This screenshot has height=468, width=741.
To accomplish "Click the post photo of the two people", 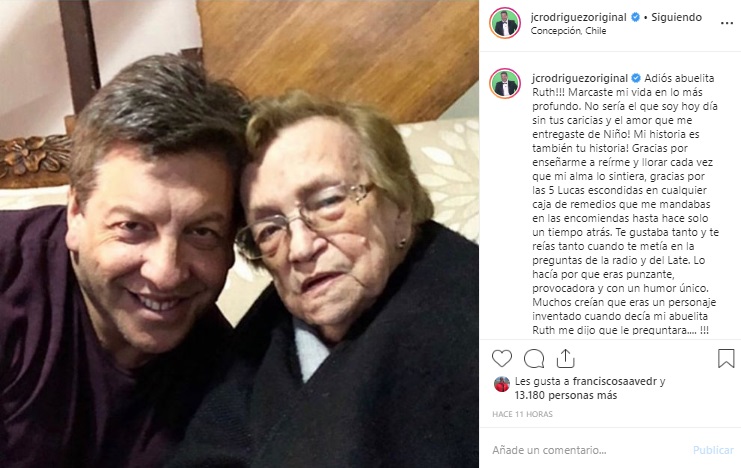I will coord(240,234).
